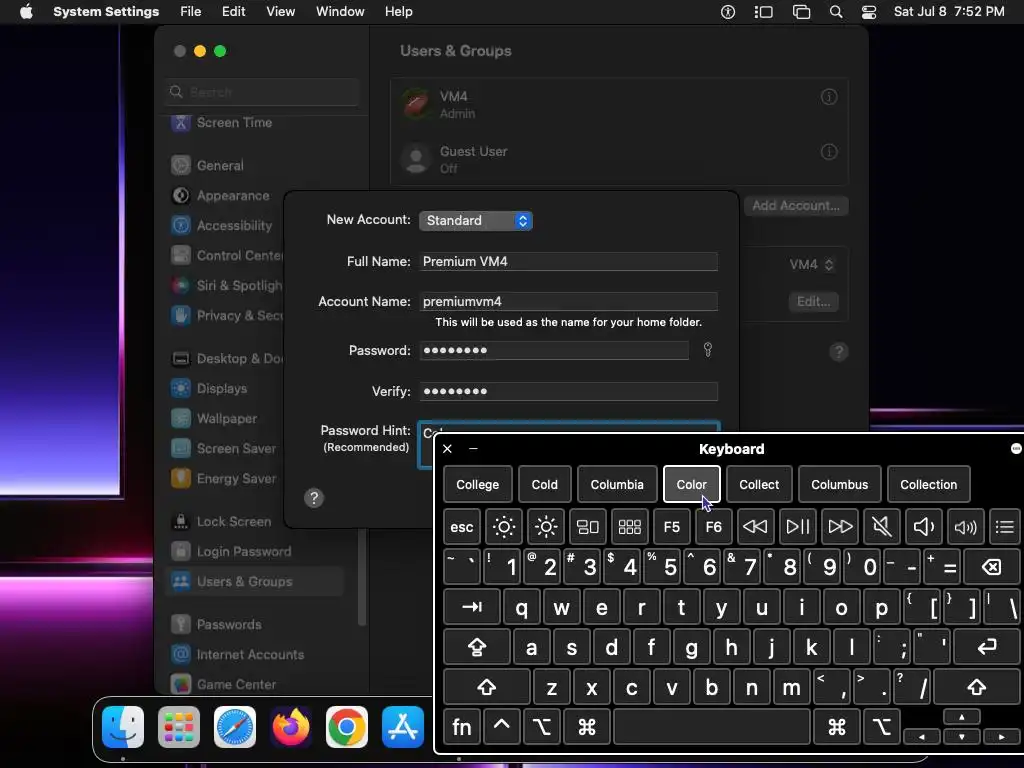Screen dimensions: 1024x768
Task: Open the Help menu
Action: (398, 12)
